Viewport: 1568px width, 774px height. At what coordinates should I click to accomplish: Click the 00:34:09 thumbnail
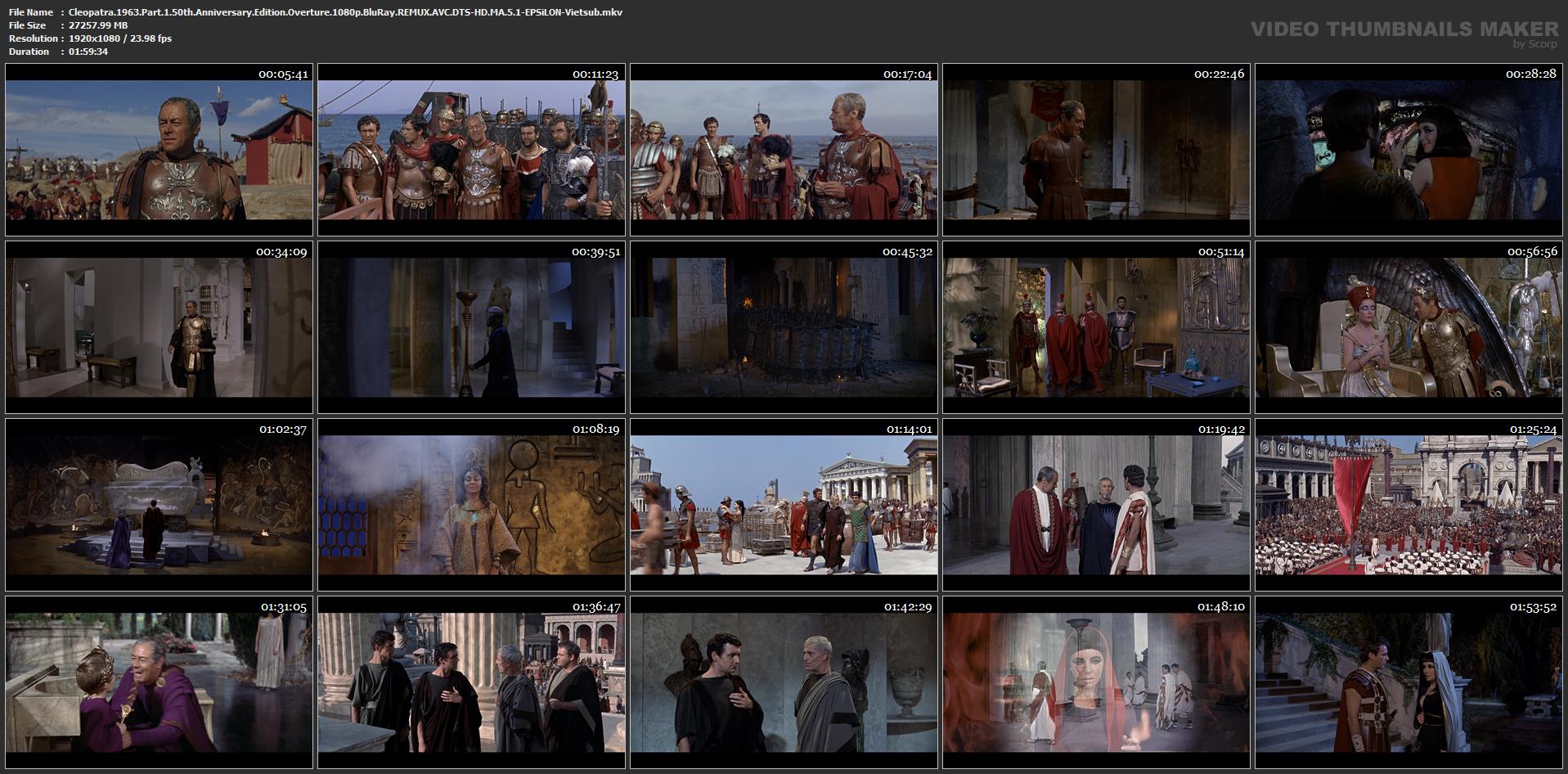coord(159,327)
